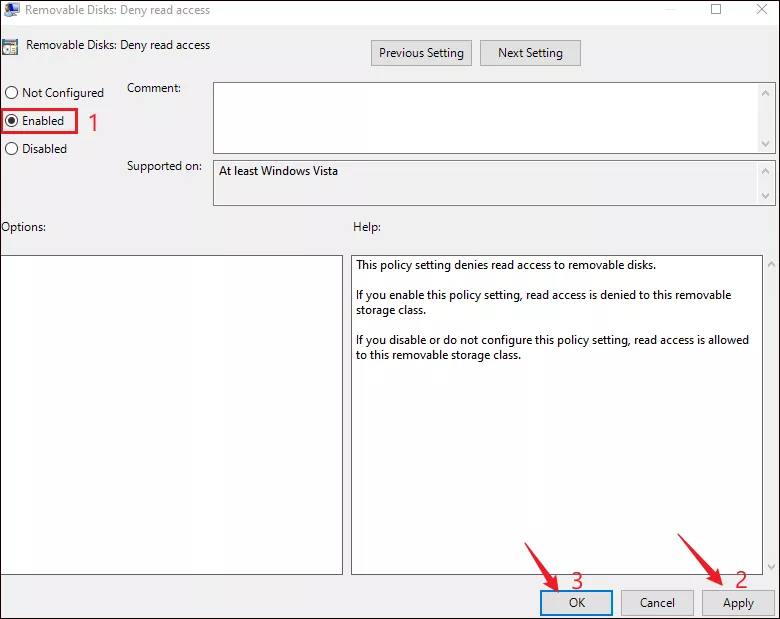
Task: Click the 'Options:' label
Action: 23,227
